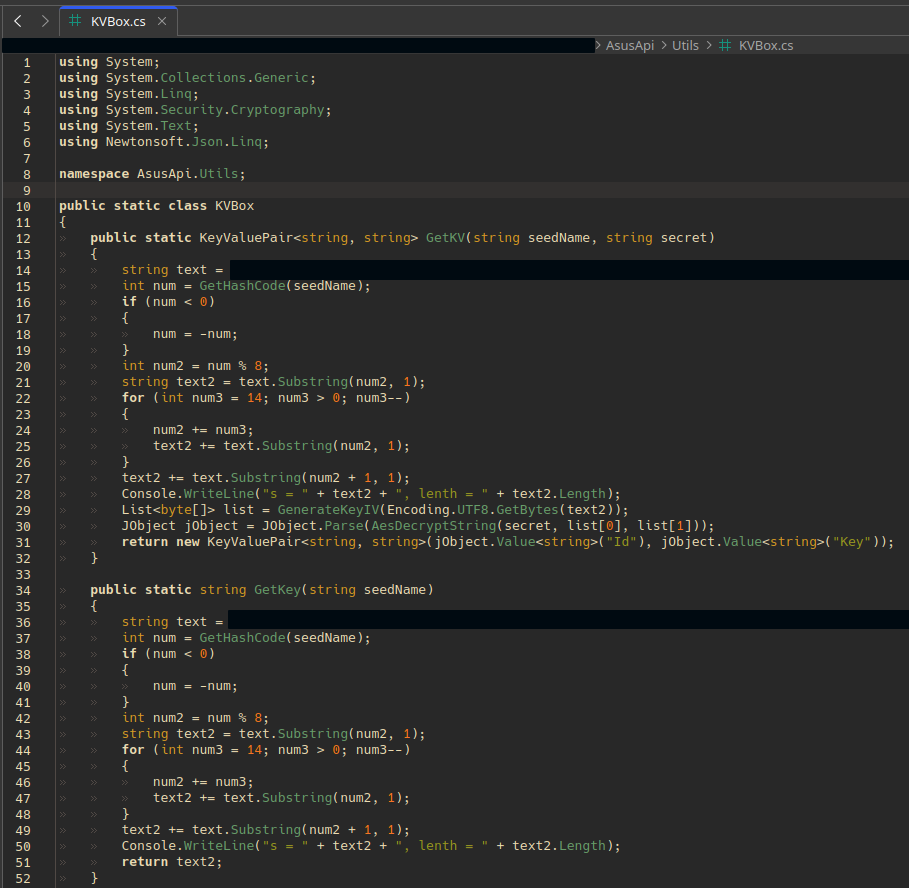The height and width of the screenshot is (888, 909).
Task: Click the 'for' keyword on line 44
Action: point(133,749)
